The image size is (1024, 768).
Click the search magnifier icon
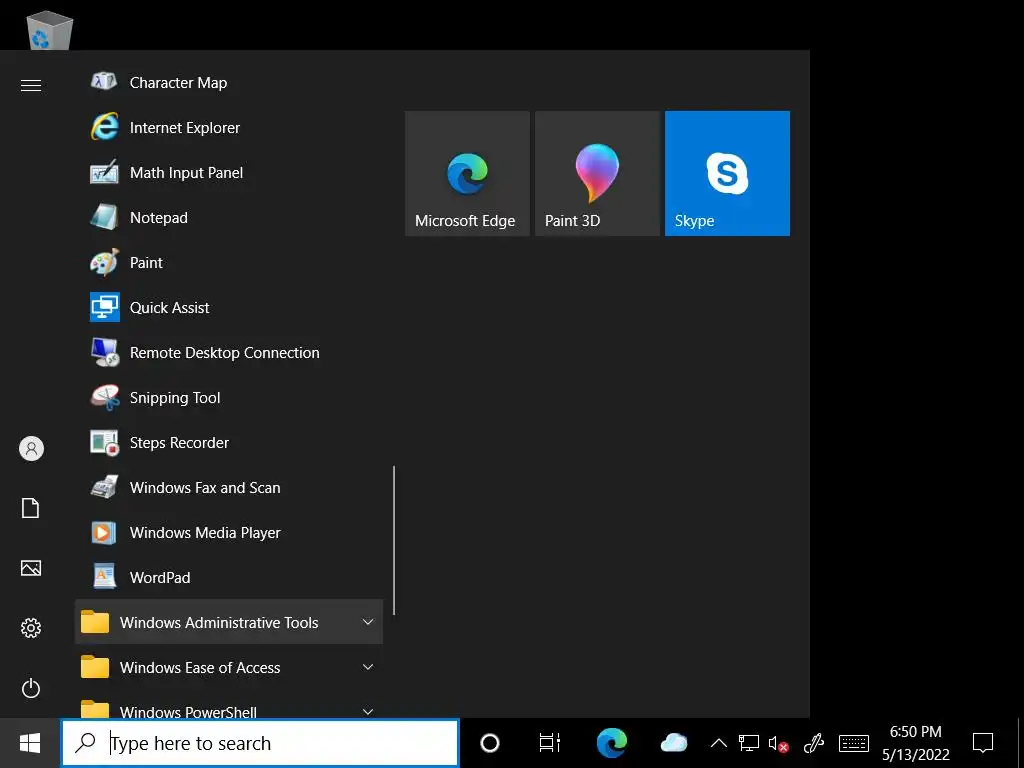click(86, 743)
